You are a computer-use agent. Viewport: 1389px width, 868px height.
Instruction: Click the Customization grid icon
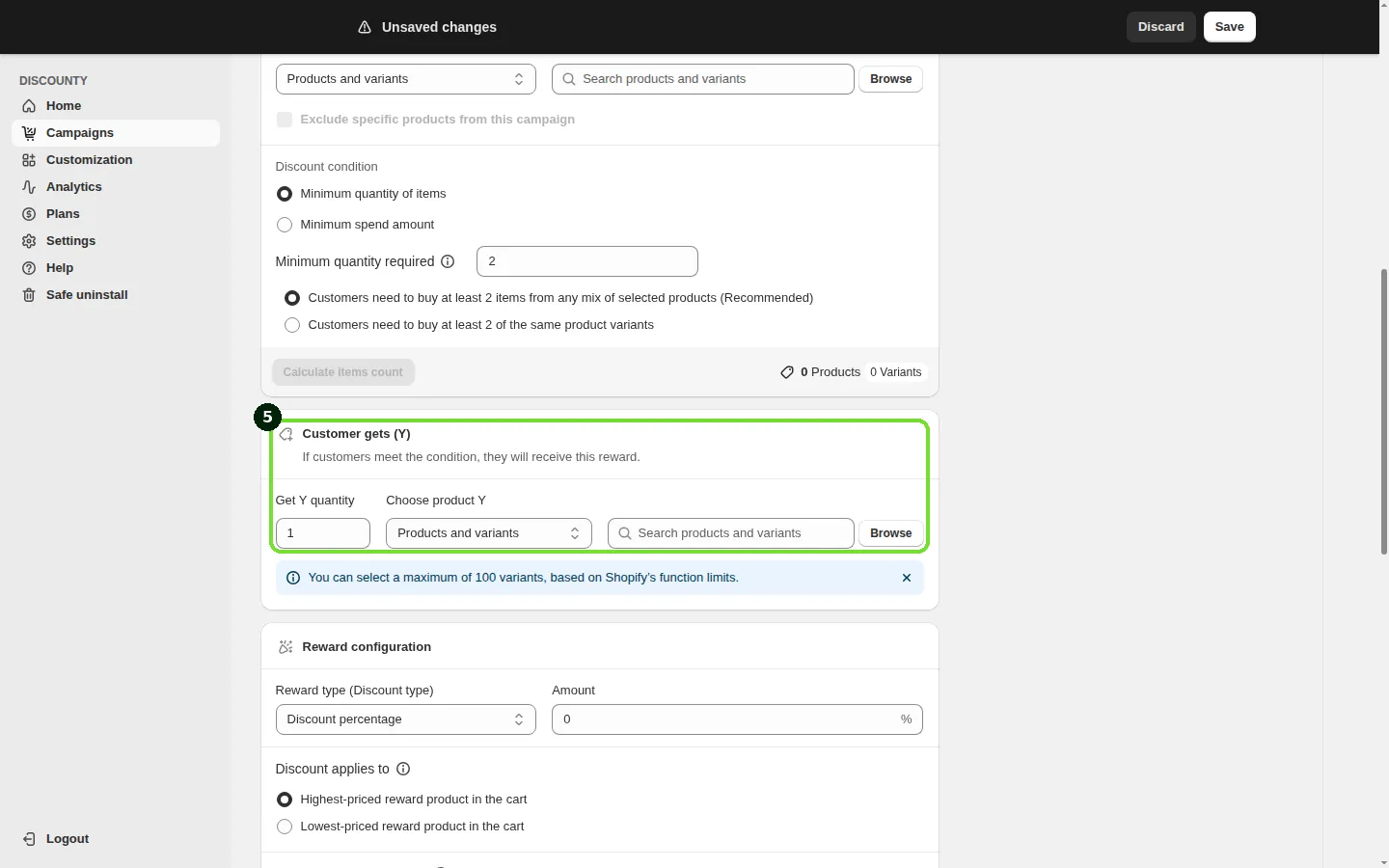coord(29,160)
